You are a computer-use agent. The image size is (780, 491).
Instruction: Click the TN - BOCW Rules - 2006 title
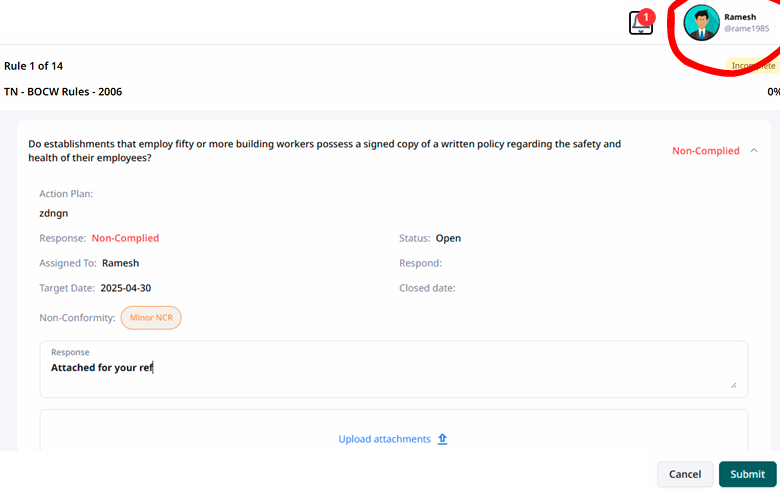(x=63, y=92)
